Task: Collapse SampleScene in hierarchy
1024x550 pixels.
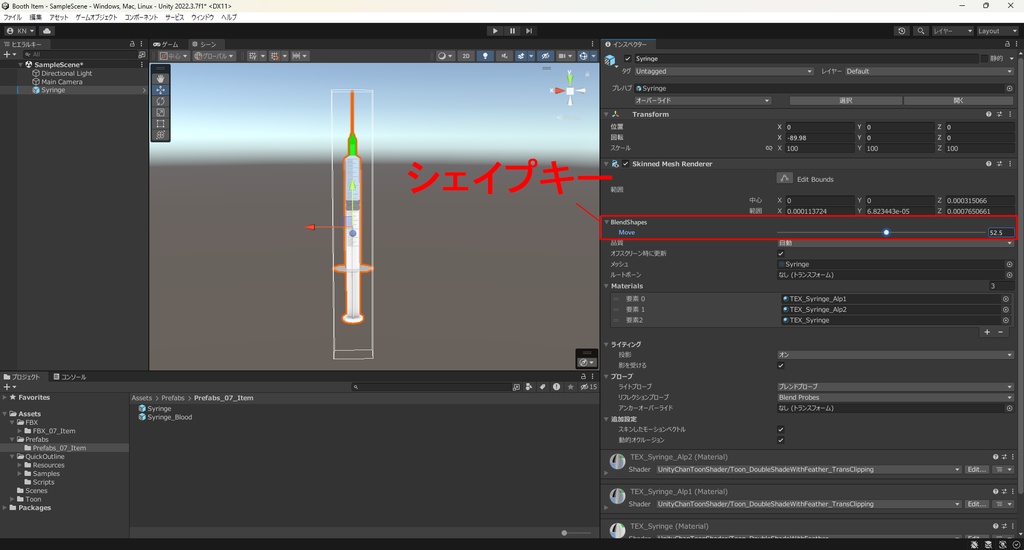Action: pyautogui.click(x=21, y=65)
